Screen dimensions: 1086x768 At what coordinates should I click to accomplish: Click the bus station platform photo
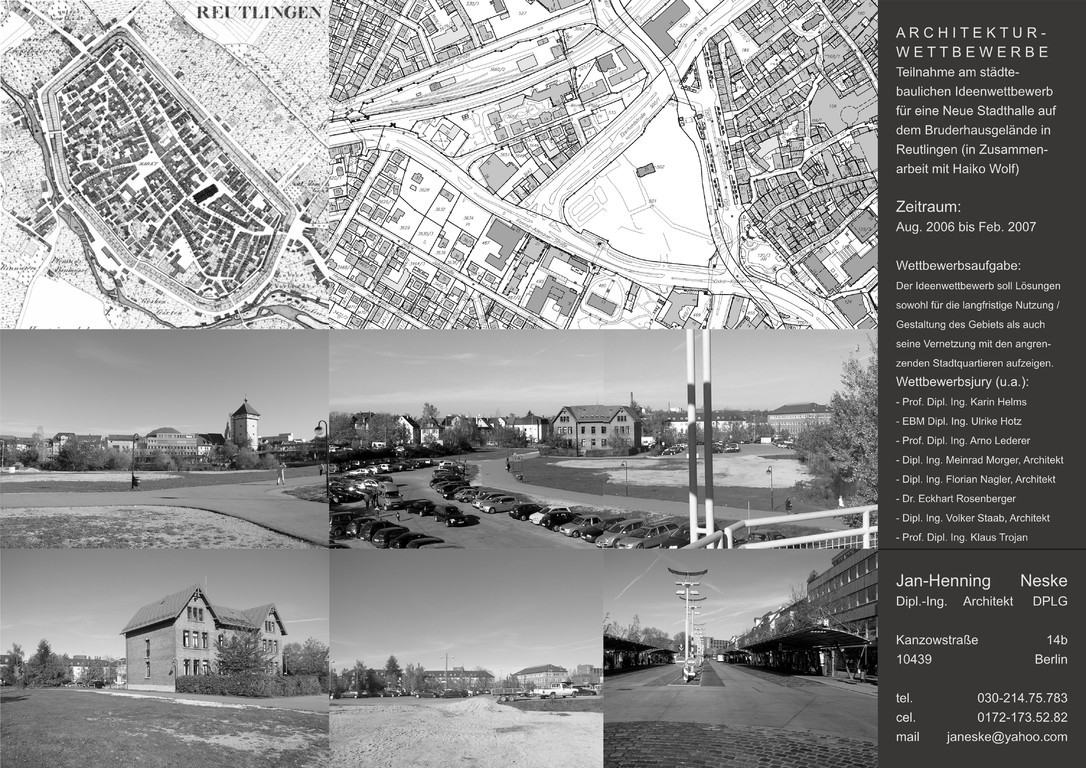740,658
